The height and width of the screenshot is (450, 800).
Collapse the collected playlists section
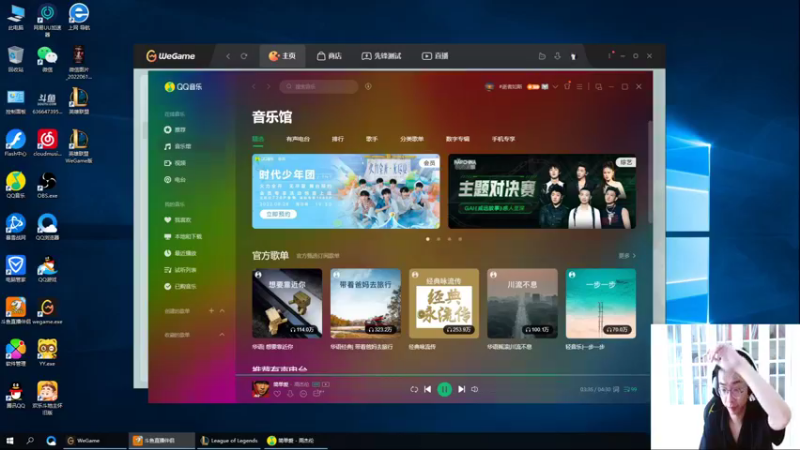click(222, 335)
